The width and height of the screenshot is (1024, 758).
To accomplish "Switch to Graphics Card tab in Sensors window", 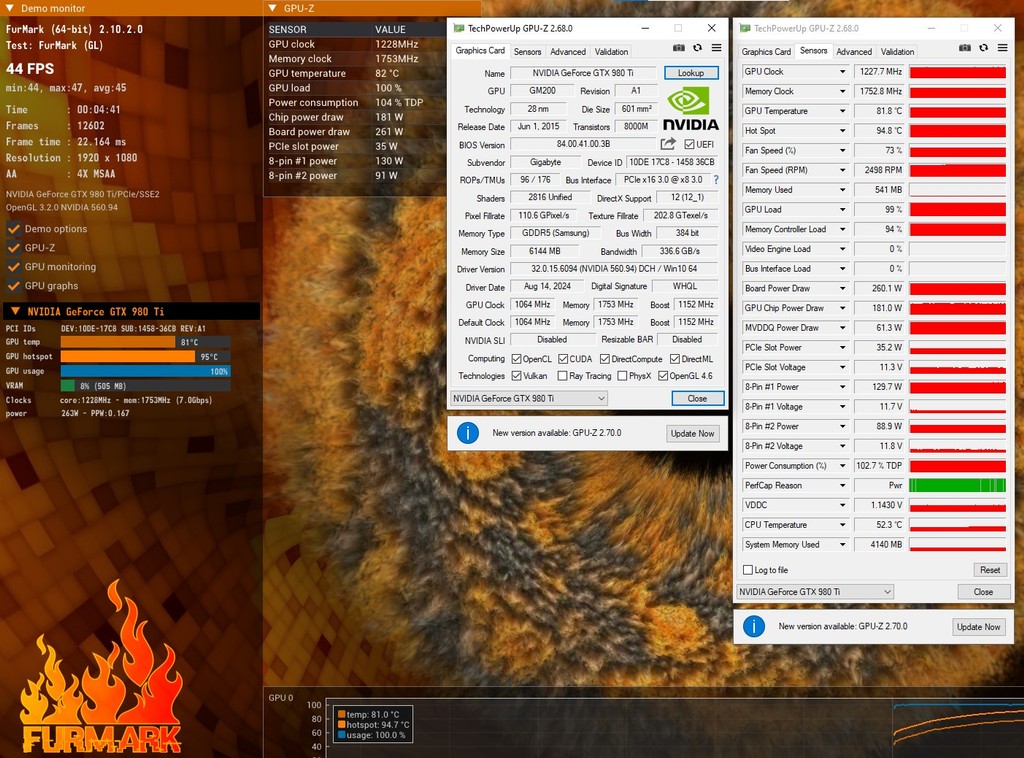I will point(766,52).
